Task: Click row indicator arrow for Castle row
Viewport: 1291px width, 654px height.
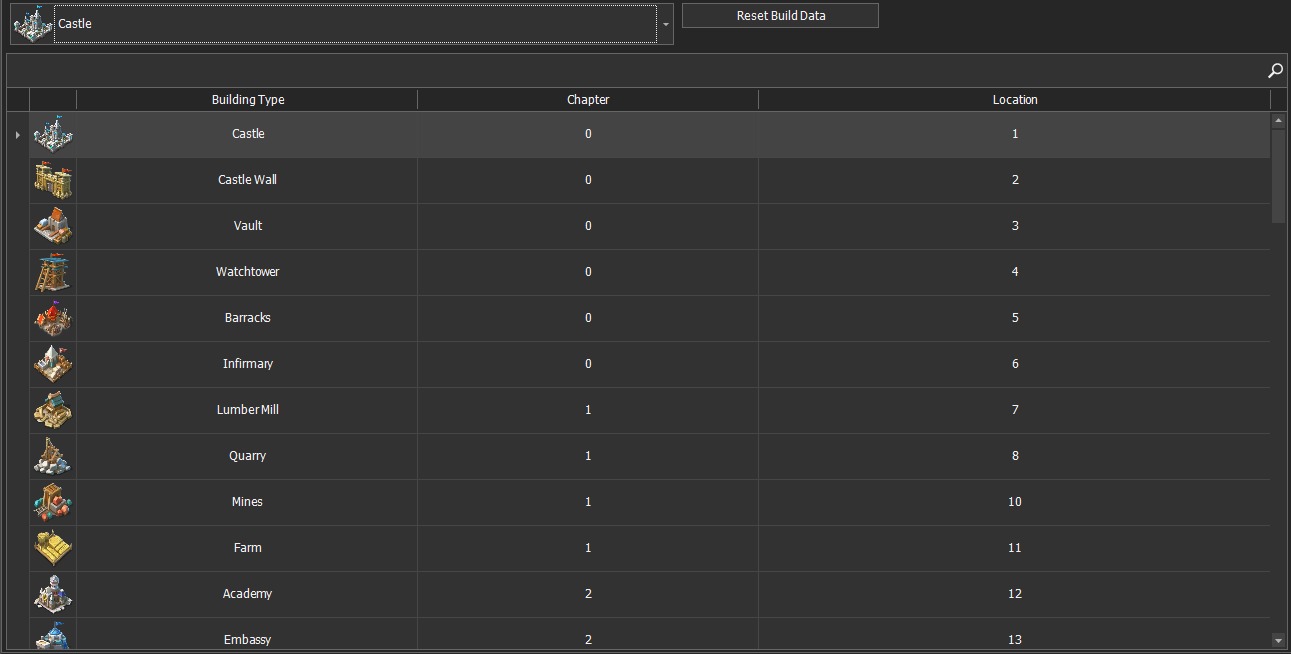Action: pos(18,134)
